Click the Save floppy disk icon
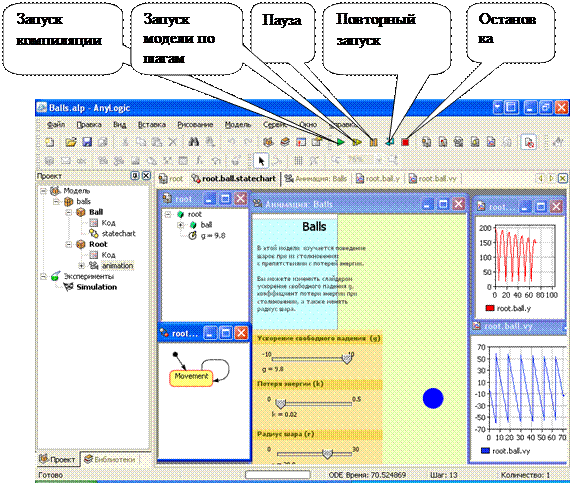Screen dimensions: 570x483 [x=87, y=142]
